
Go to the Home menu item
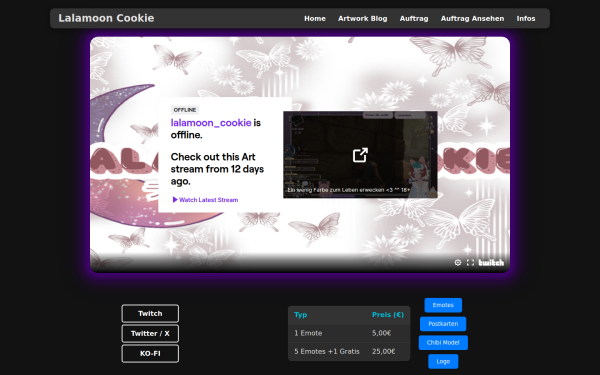point(315,18)
